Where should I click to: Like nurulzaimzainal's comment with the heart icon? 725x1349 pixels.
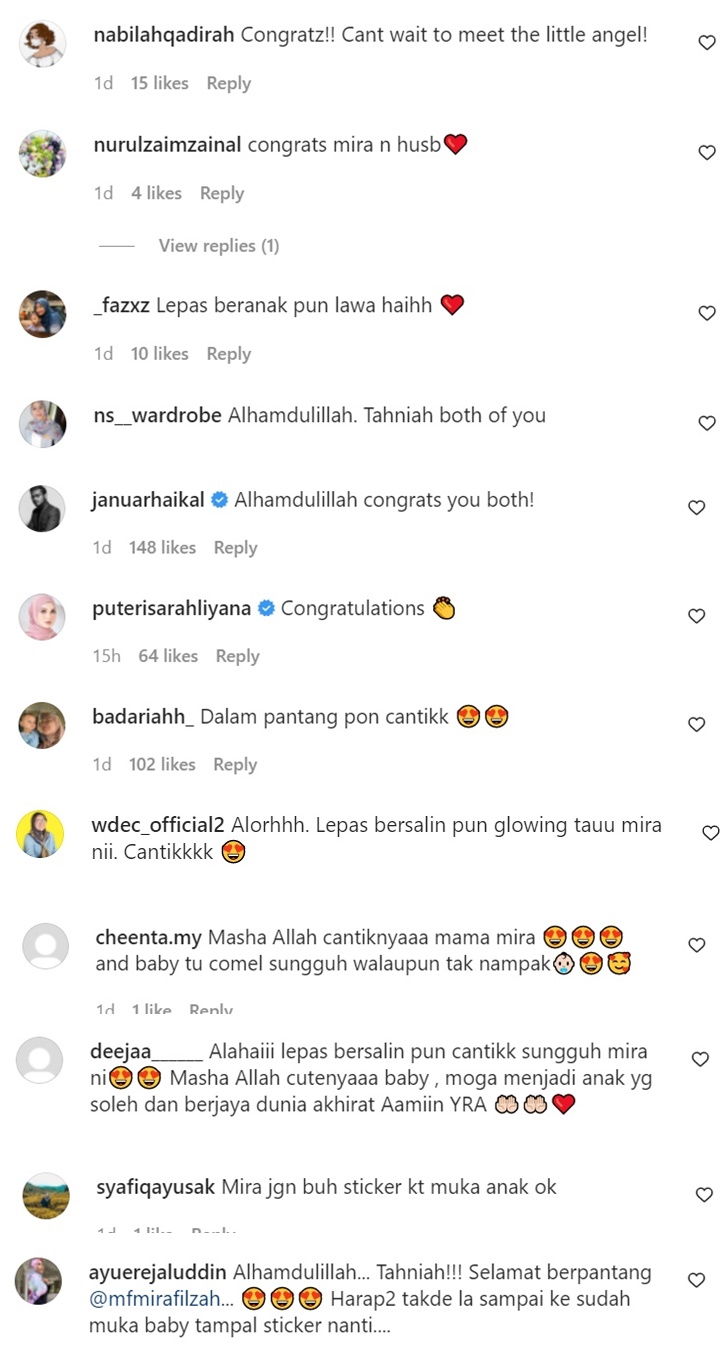(706, 153)
